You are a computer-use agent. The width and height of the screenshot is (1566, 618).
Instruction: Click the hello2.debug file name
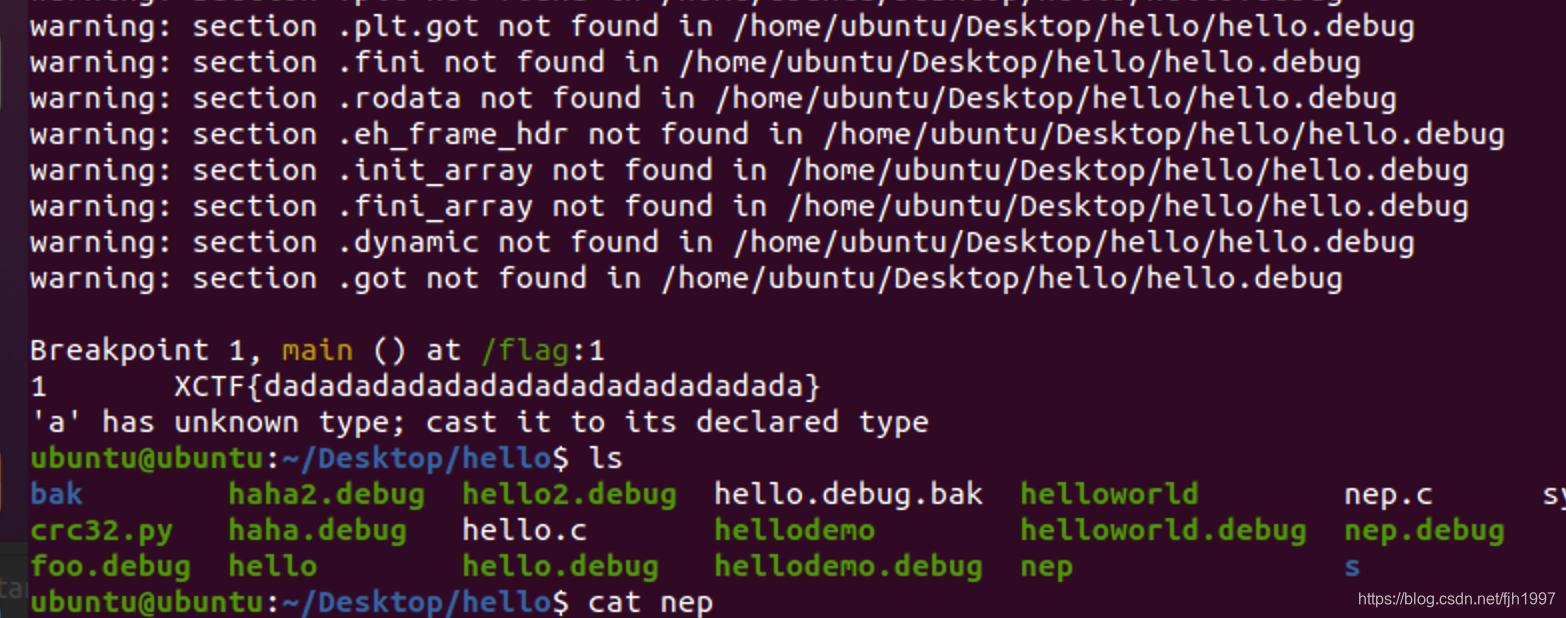point(569,494)
